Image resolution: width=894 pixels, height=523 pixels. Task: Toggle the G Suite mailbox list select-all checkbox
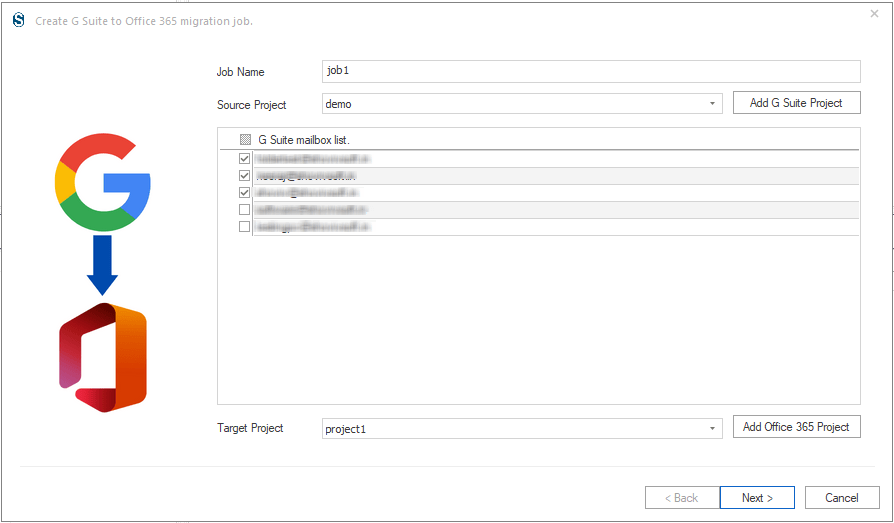245,139
